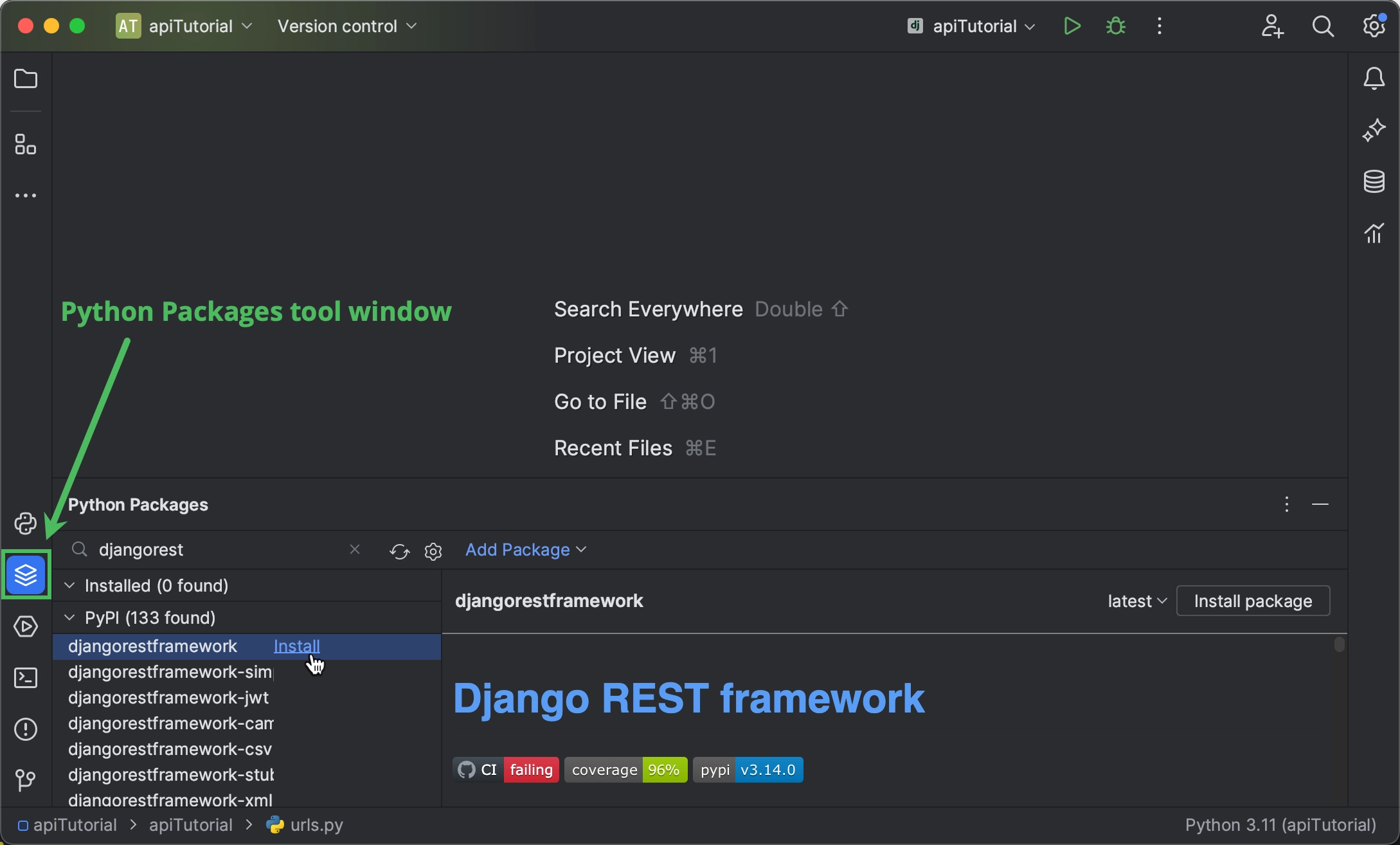
Task: Open the Version control dropdown
Action: pos(347,26)
